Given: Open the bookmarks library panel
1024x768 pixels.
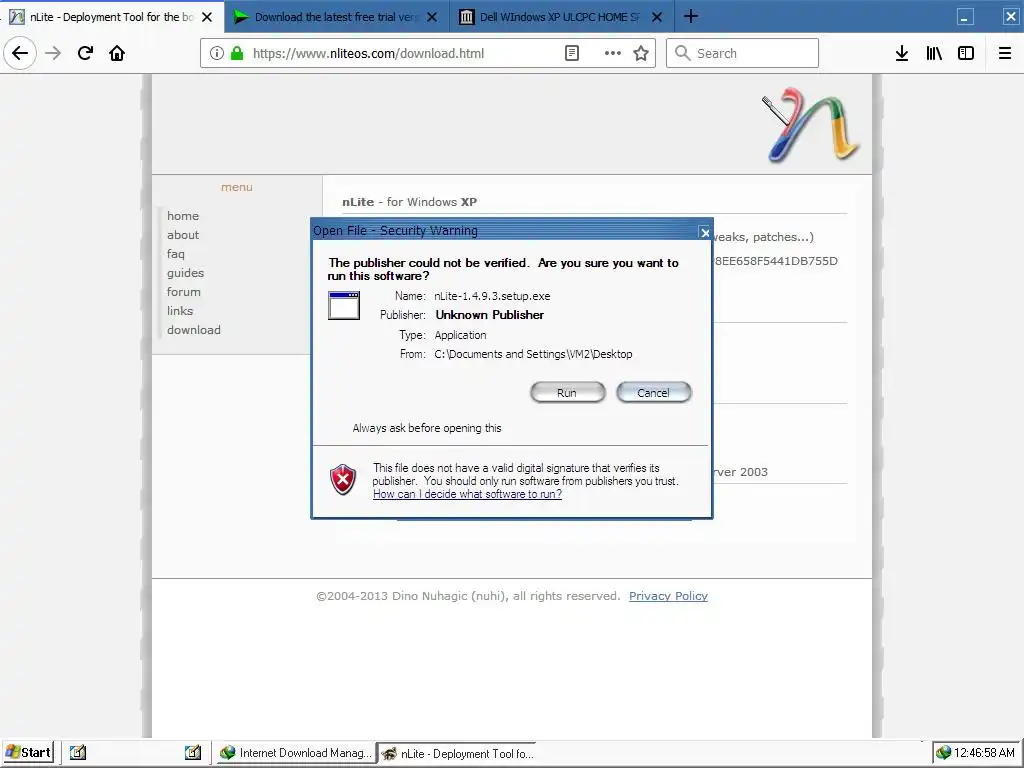Looking at the screenshot, I should (934, 53).
